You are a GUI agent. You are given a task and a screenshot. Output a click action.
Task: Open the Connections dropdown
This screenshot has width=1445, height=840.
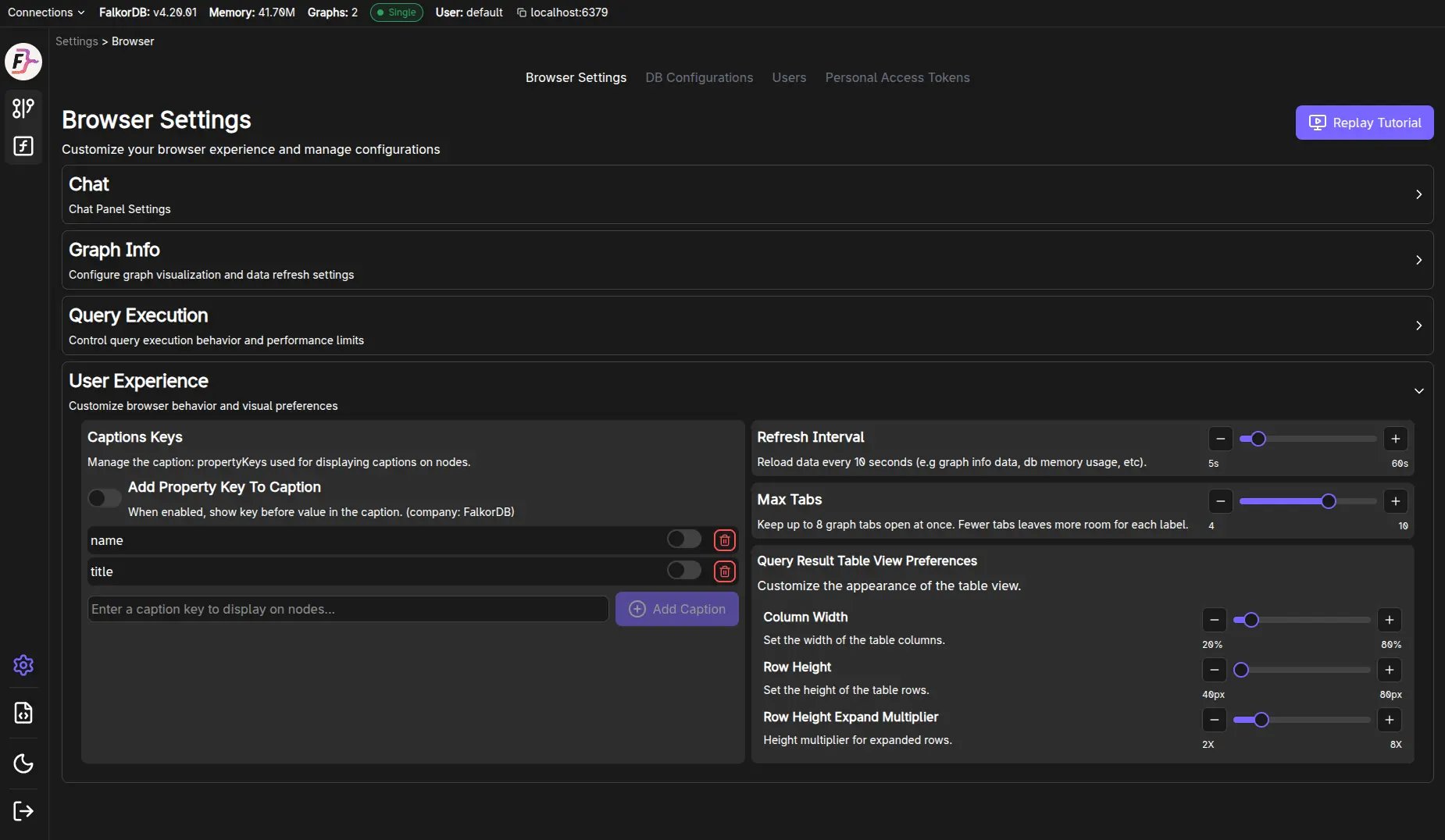46,12
